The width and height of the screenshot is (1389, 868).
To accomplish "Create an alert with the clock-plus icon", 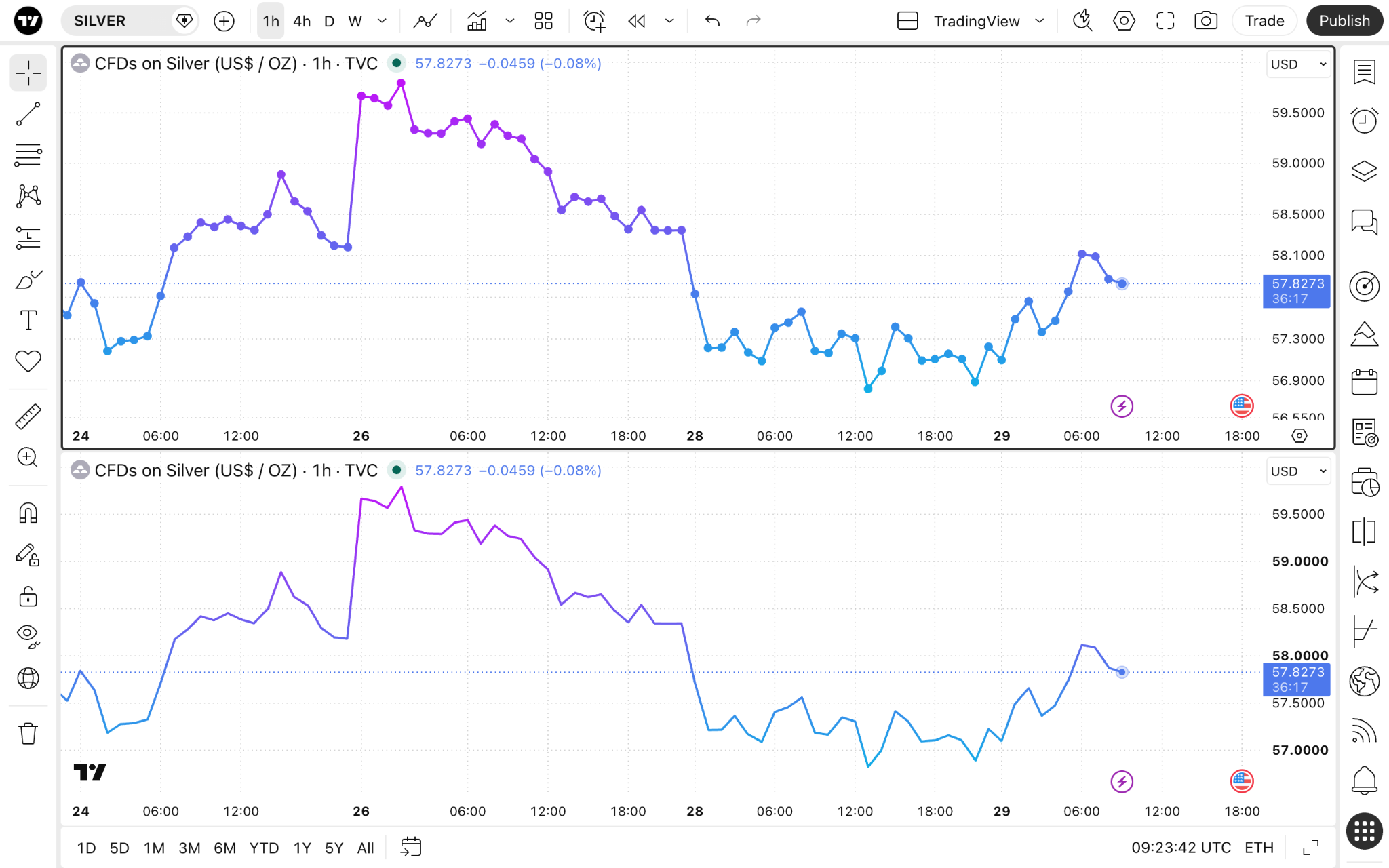I will pyautogui.click(x=595, y=21).
